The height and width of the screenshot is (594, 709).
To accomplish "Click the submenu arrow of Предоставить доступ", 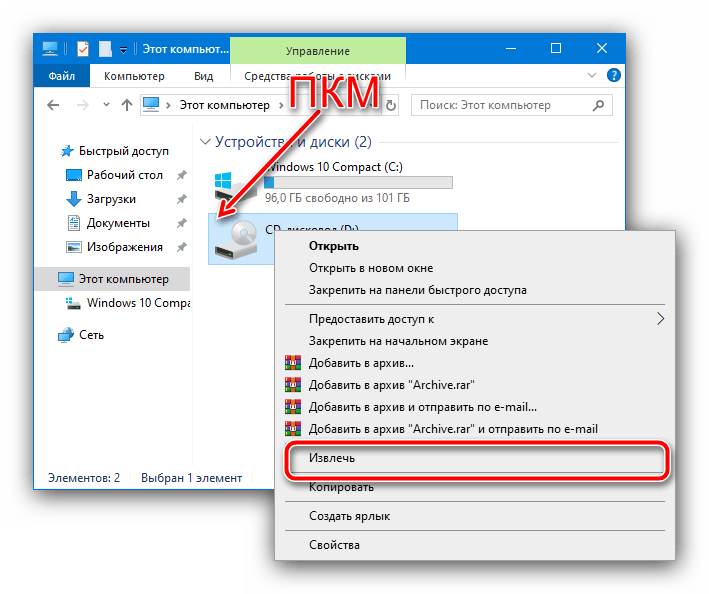I will [x=661, y=319].
